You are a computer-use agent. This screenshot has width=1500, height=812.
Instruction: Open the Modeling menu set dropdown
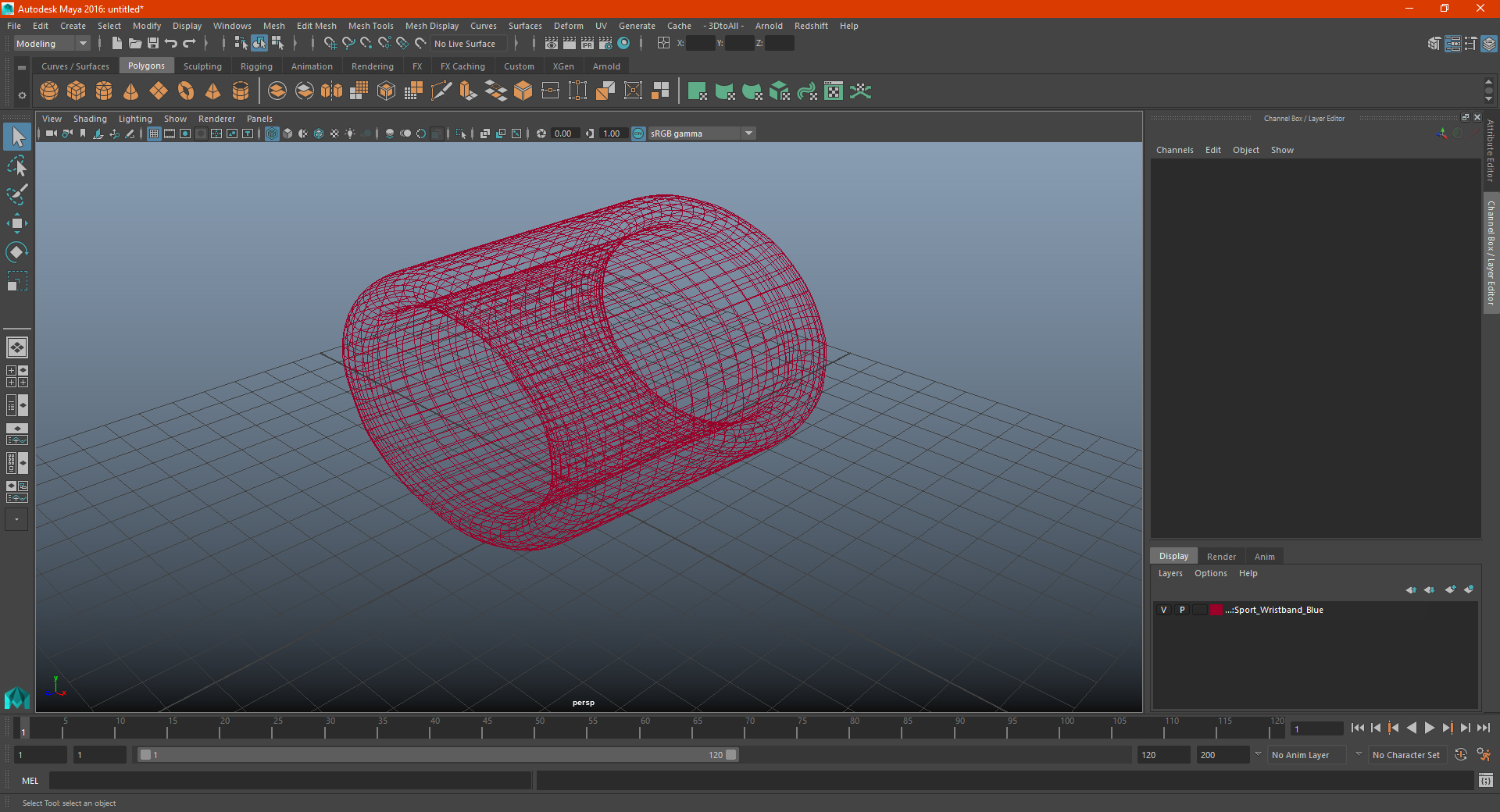point(52,44)
